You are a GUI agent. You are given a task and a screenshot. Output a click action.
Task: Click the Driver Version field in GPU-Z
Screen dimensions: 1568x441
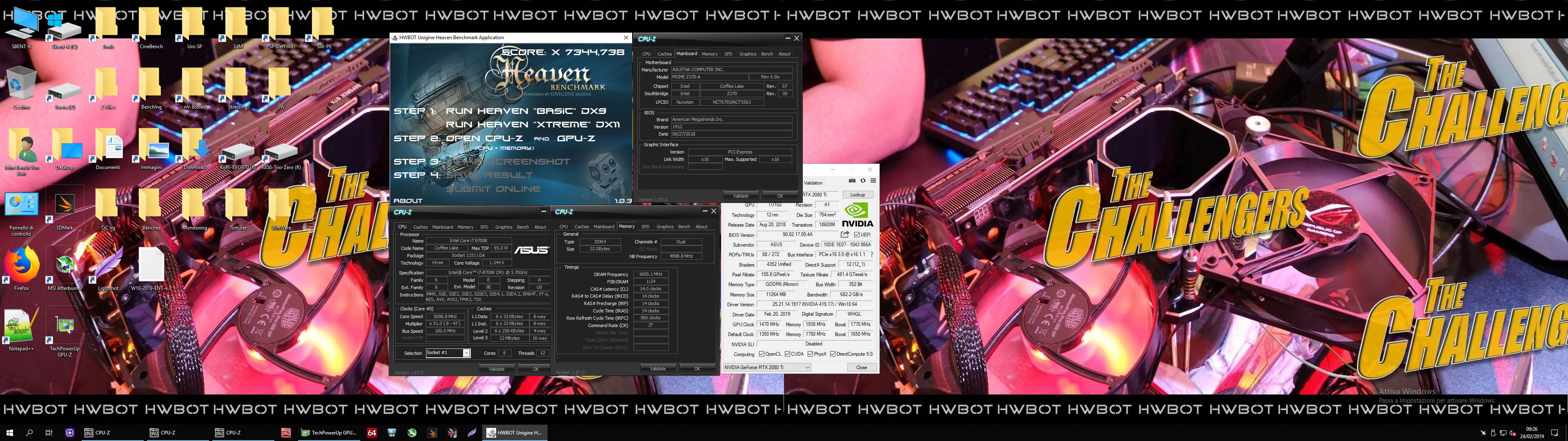click(815, 305)
